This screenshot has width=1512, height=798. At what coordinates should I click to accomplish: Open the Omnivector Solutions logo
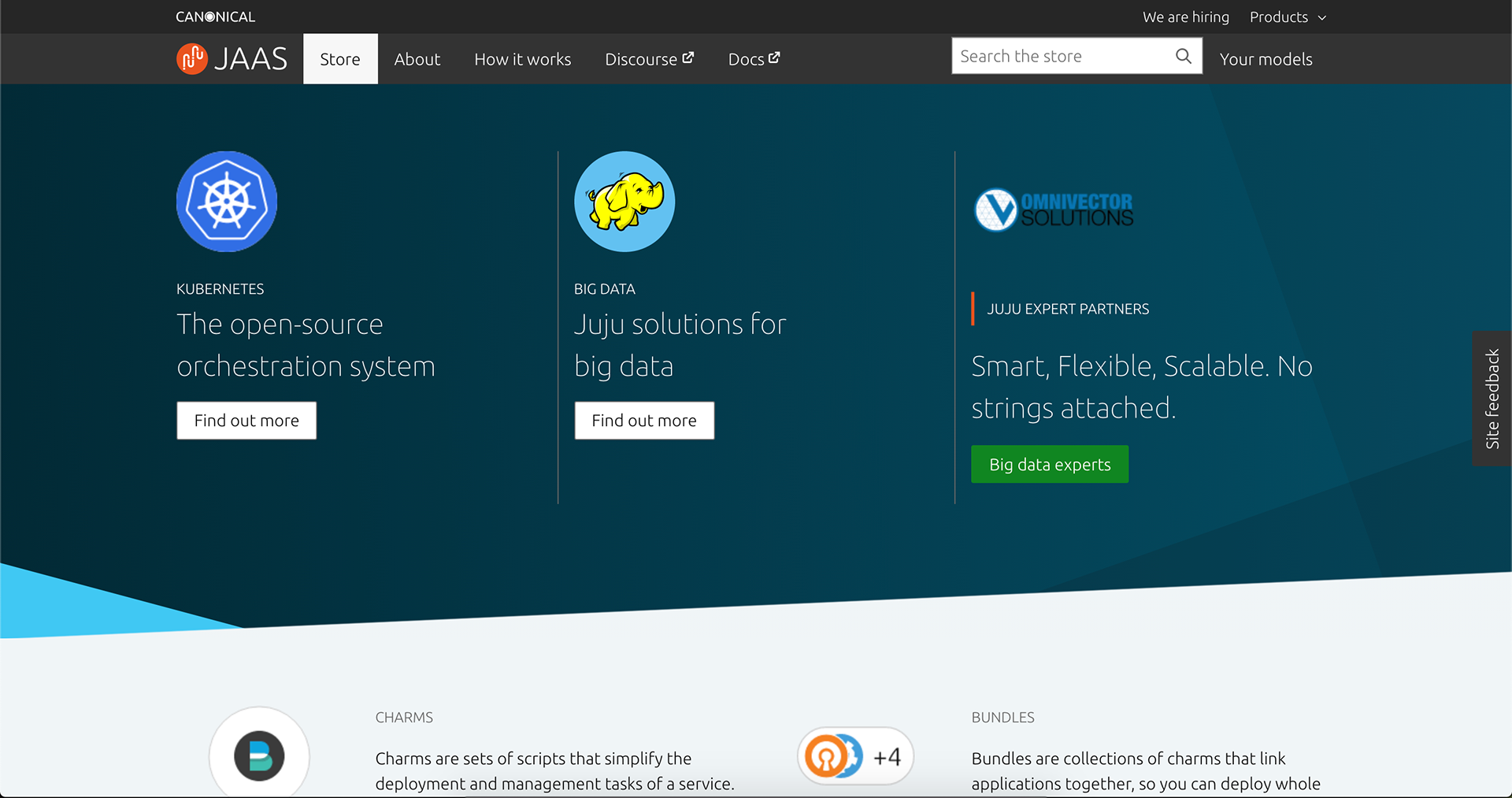point(1054,210)
